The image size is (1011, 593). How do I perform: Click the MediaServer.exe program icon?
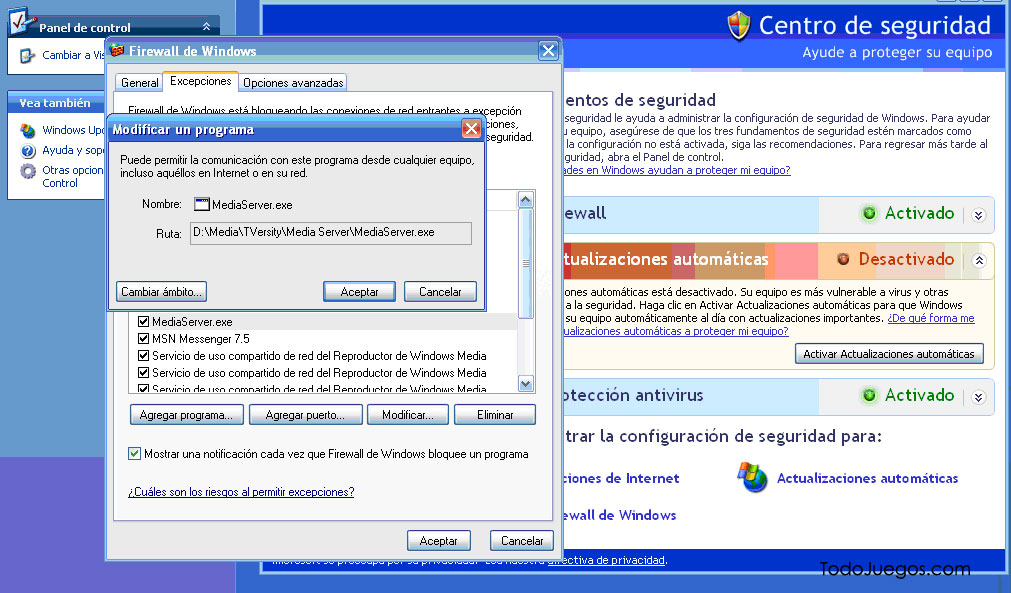(202, 204)
